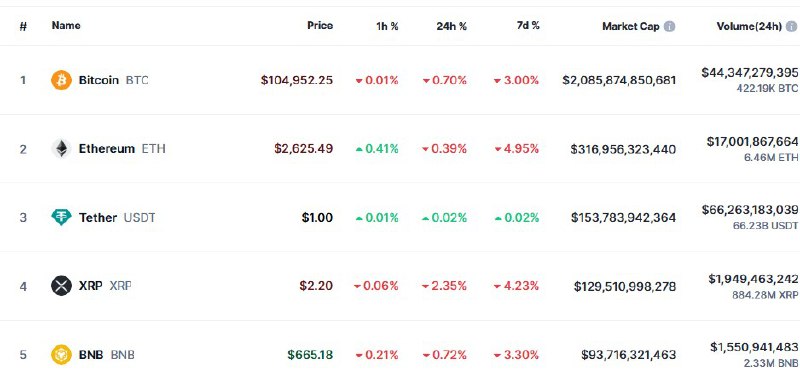This screenshot has height=388, width=800.
Task: Sort by the 7d % column header
Action: 528,26
